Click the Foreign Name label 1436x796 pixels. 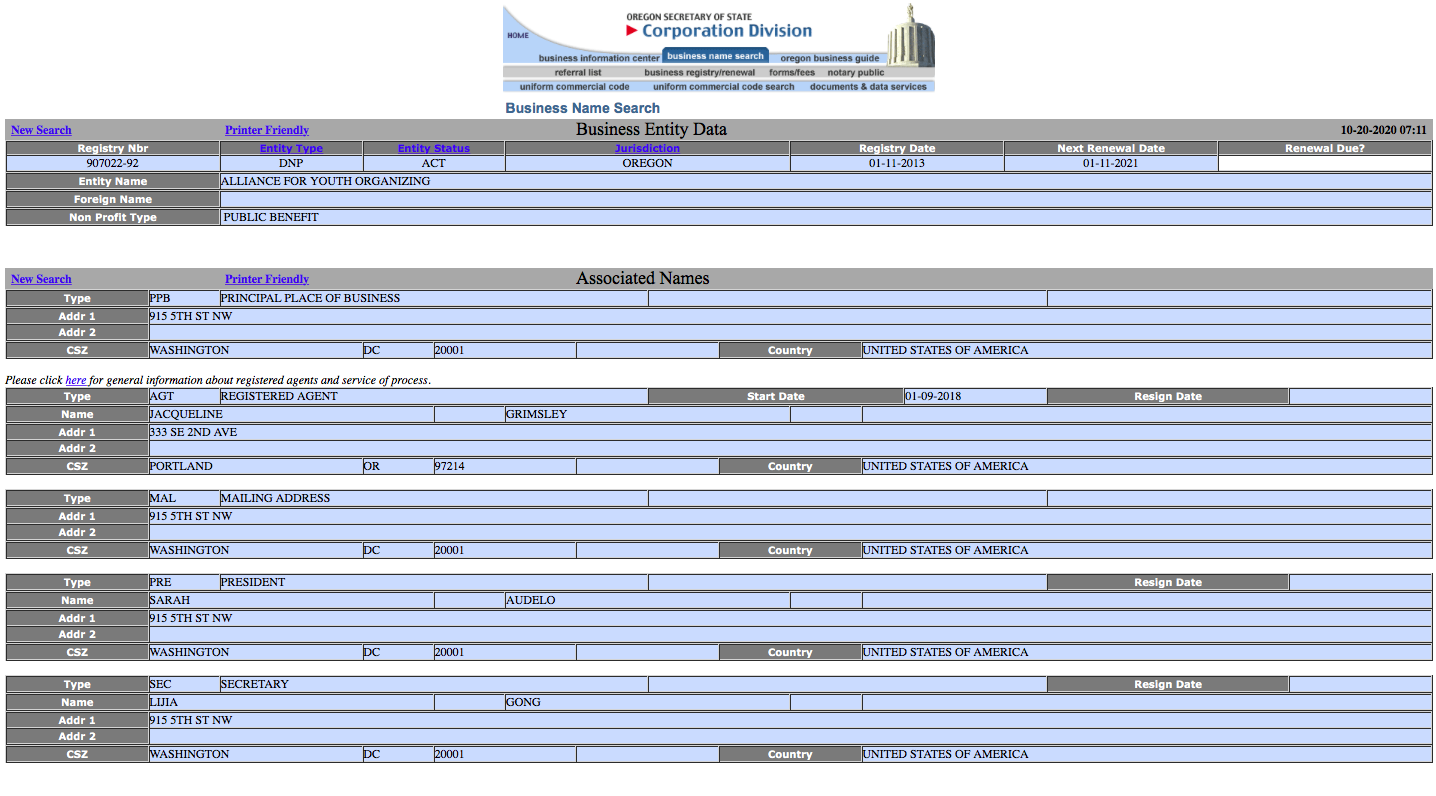pyautogui.click(x=113, y=199)
